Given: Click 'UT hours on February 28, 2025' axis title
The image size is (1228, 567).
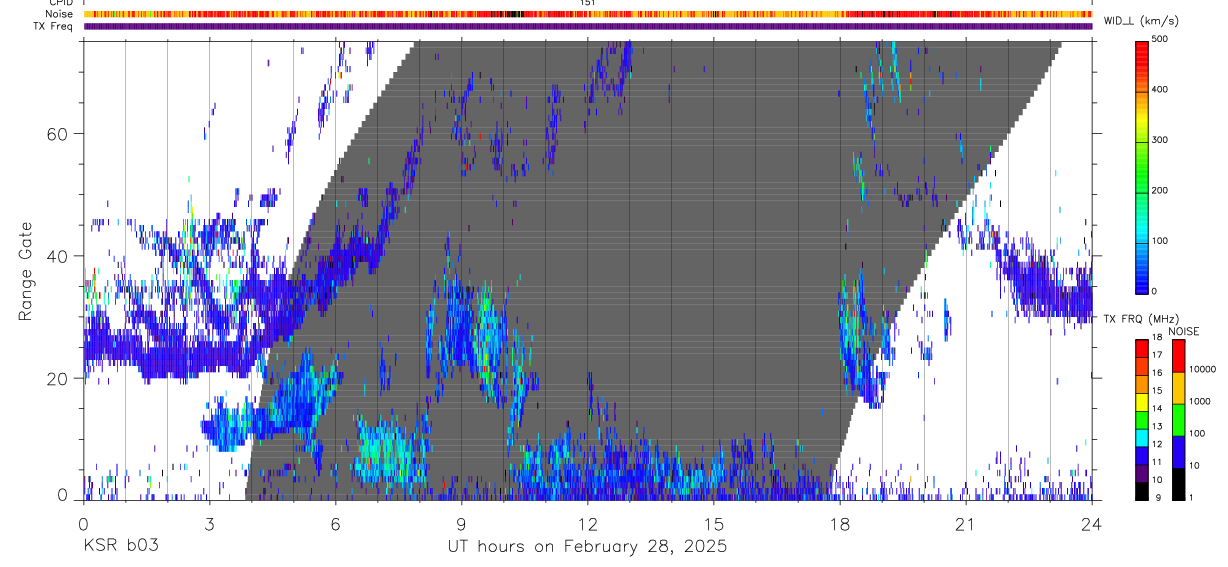Looking at the screenshot, I should [x=586, y=547].
